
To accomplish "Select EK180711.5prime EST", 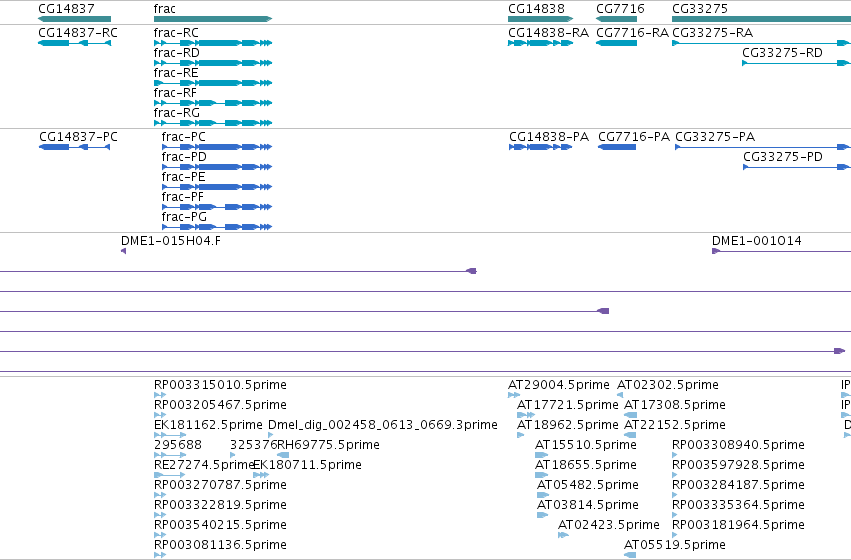I will (x=307, y=465).
